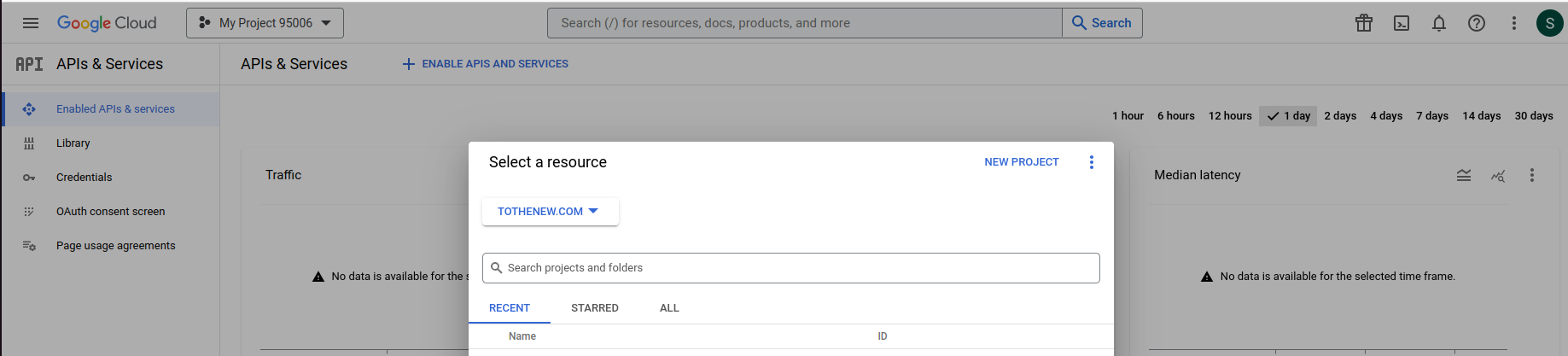Click the Page usage agreements icon
The width and height of the screenshot is (1568, 356).
[x=29, y=246]
